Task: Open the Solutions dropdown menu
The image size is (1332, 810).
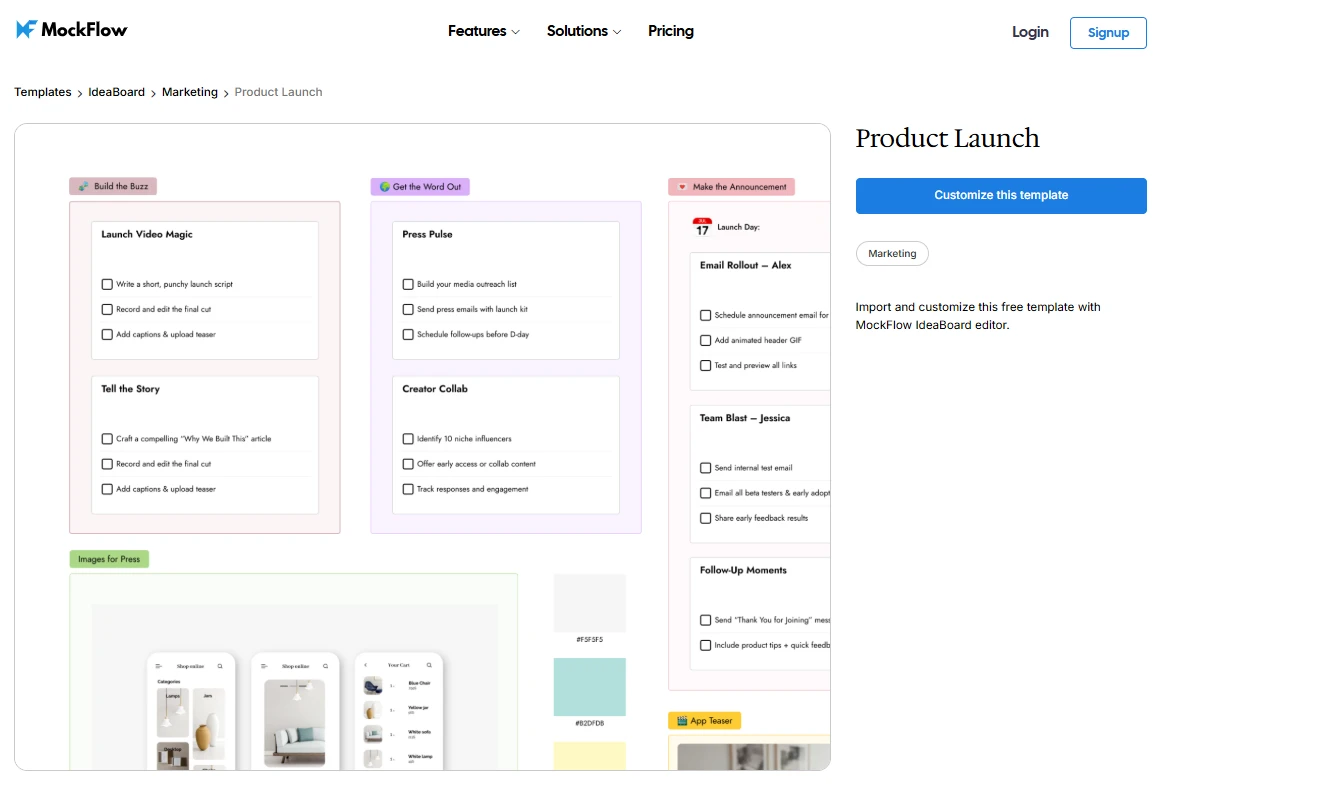Action: click(x=584, y=31)
